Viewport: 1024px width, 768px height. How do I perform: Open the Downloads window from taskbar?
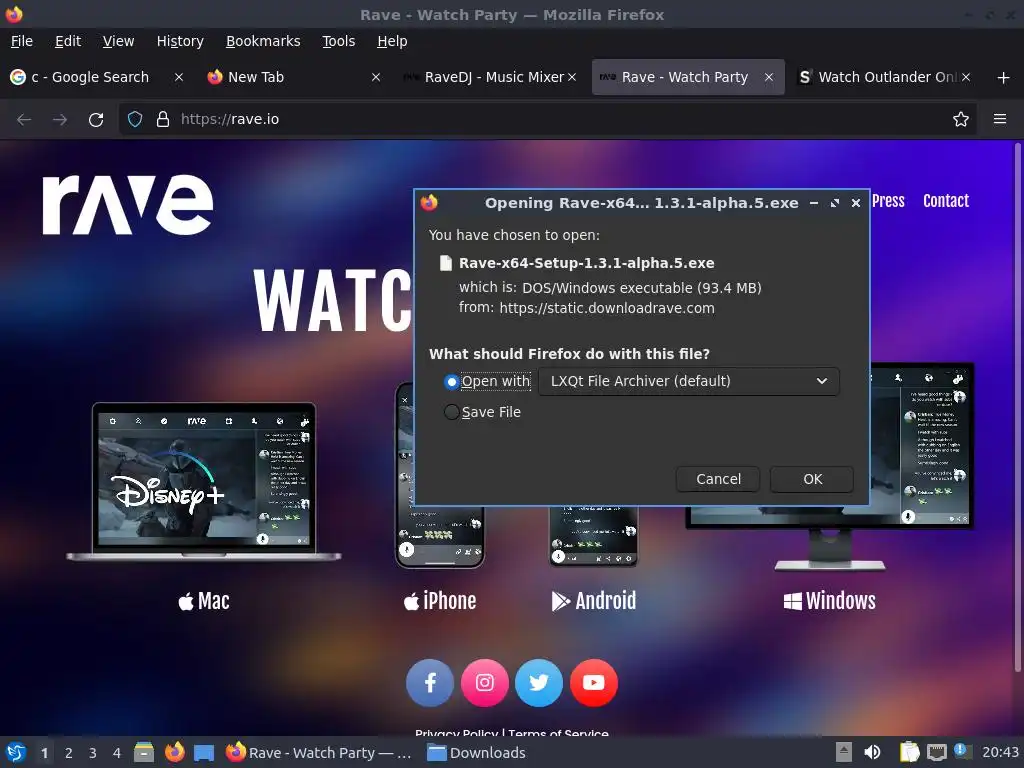(x=476, y=753)
